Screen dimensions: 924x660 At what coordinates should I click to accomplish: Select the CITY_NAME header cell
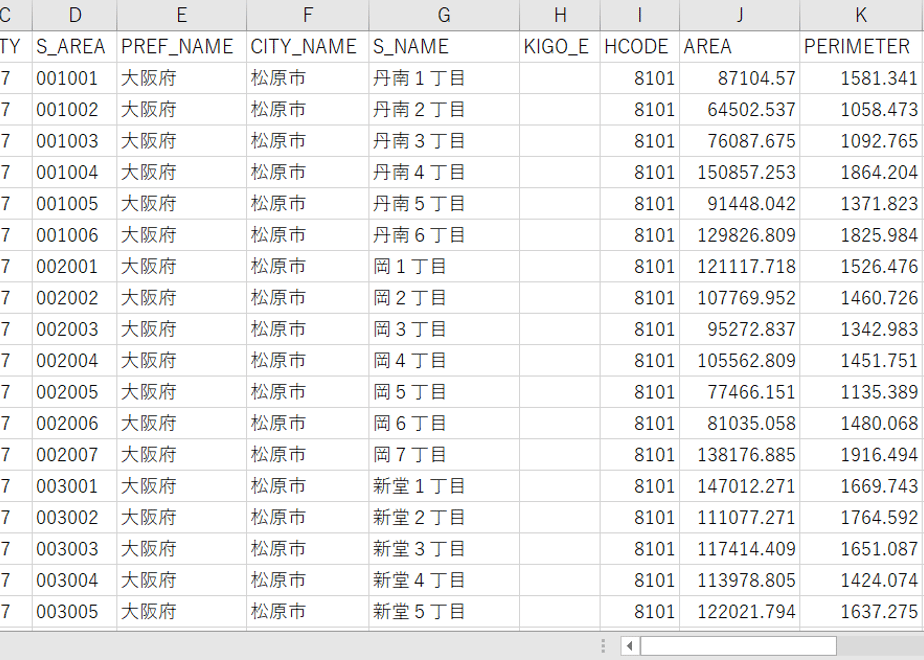[x=308, y=47]
